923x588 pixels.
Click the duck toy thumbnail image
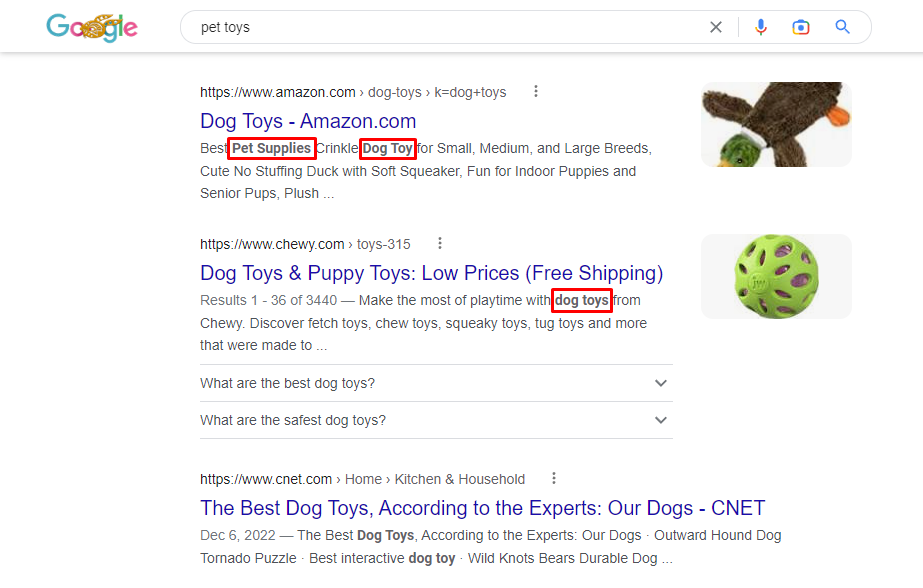pyautogui.click(x=776, y=124)
